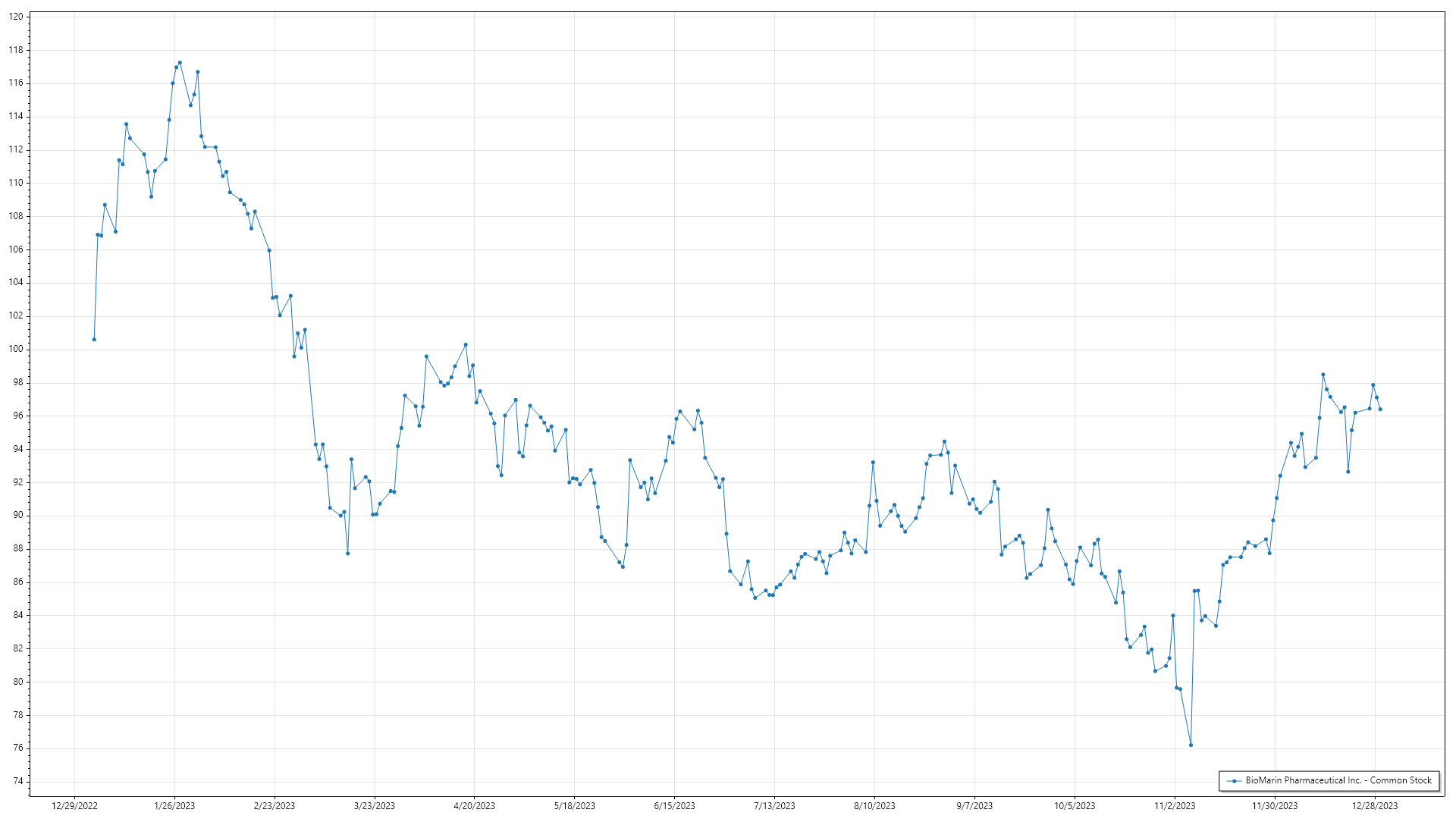Image resolution: width=1456 pixels, height=819 pixels.
Task: Click the 12/29/2022 x-axis date label
Action: point(74,806)
